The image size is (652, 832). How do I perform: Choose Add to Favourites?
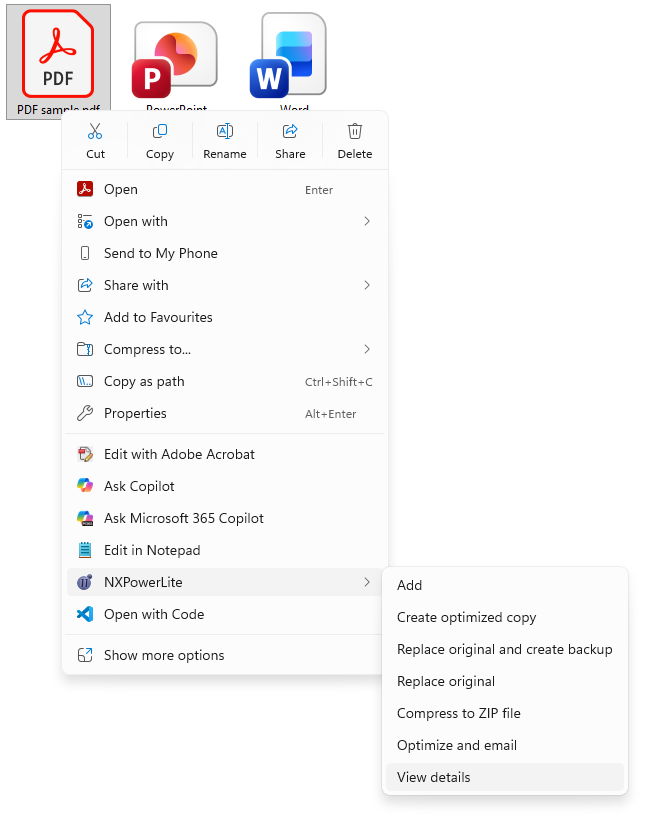pos(225,317)
